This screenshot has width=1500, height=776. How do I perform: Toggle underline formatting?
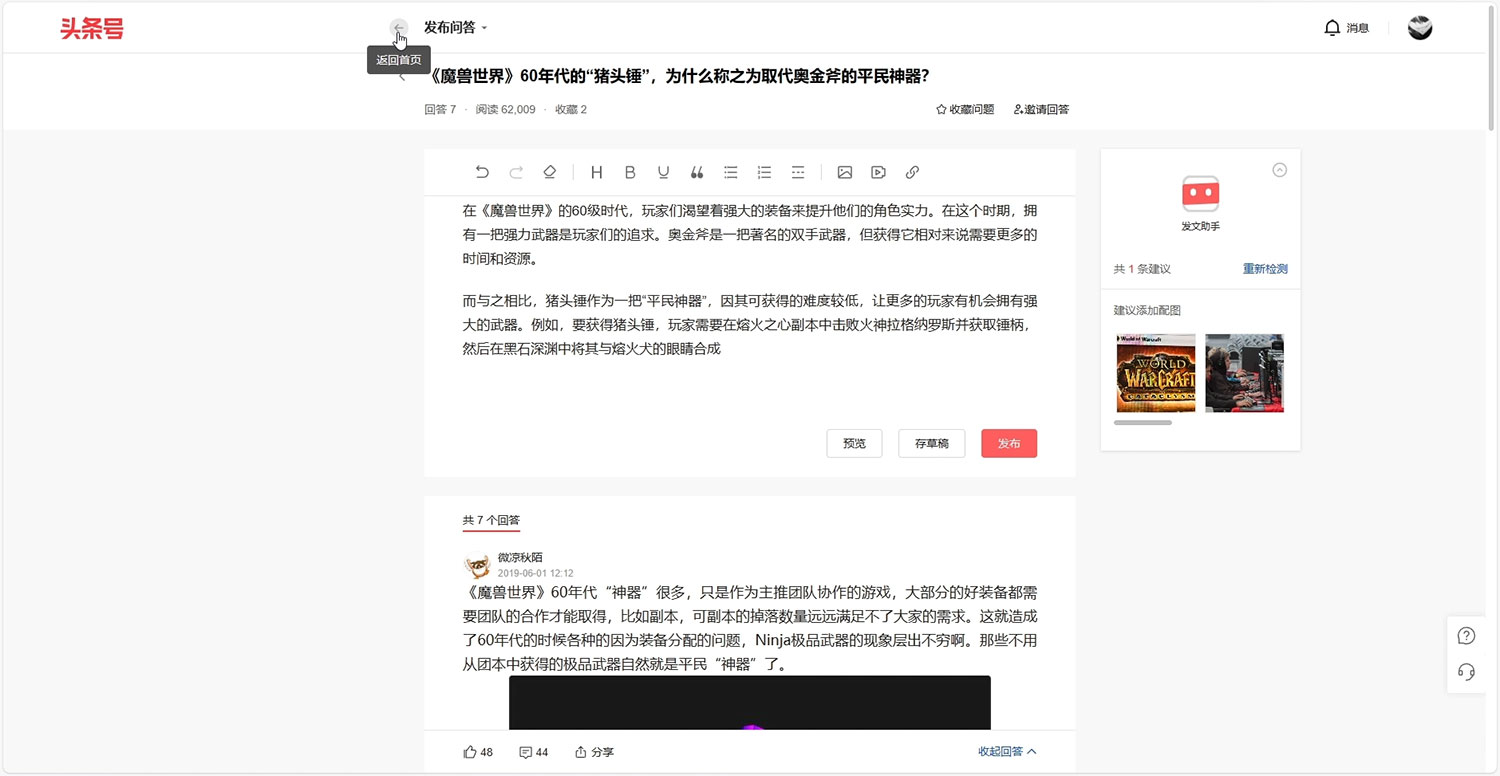coord(663,172)
